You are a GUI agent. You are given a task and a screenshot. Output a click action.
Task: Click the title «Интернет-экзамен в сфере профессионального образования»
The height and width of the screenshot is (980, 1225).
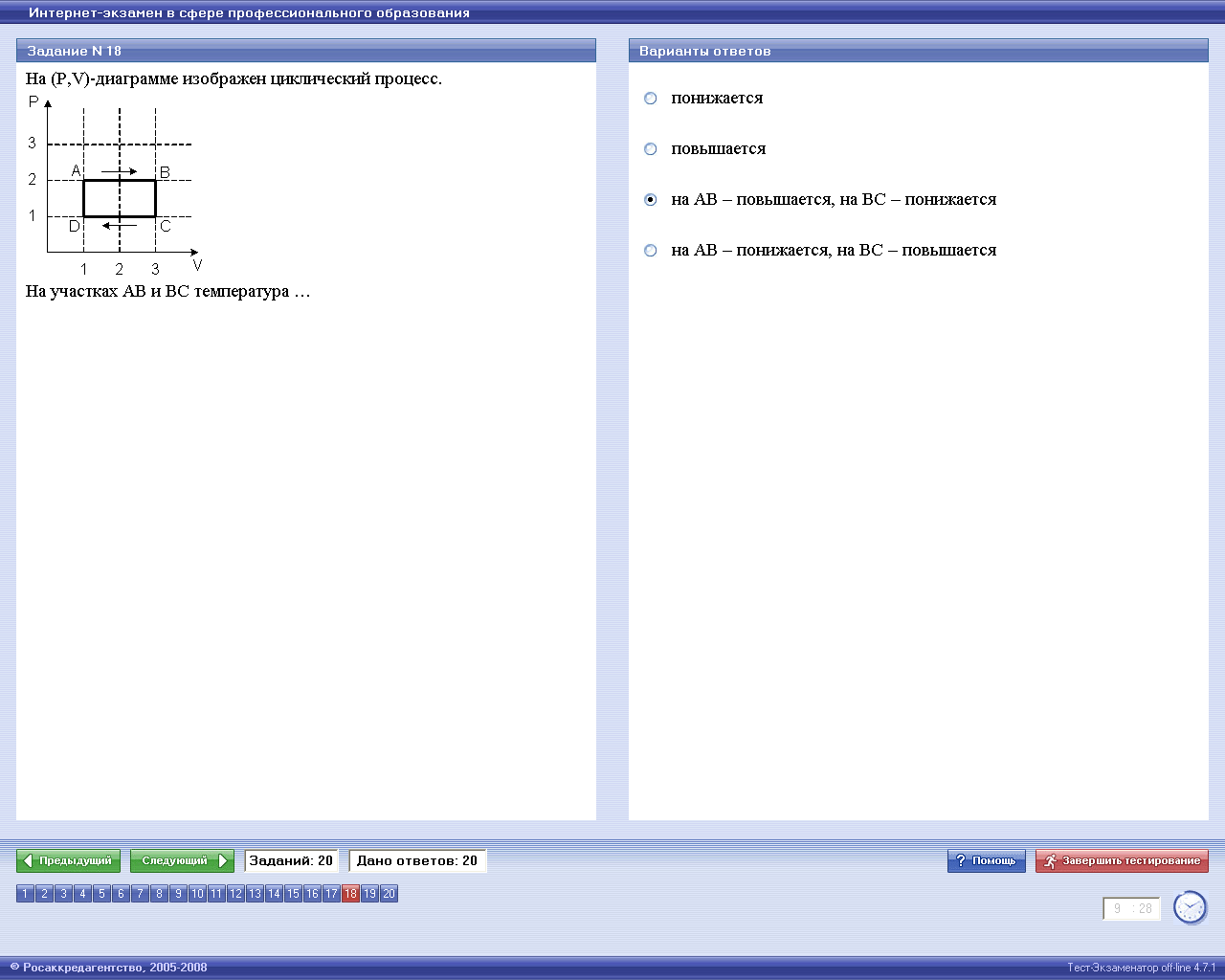(x=249, y=13)
